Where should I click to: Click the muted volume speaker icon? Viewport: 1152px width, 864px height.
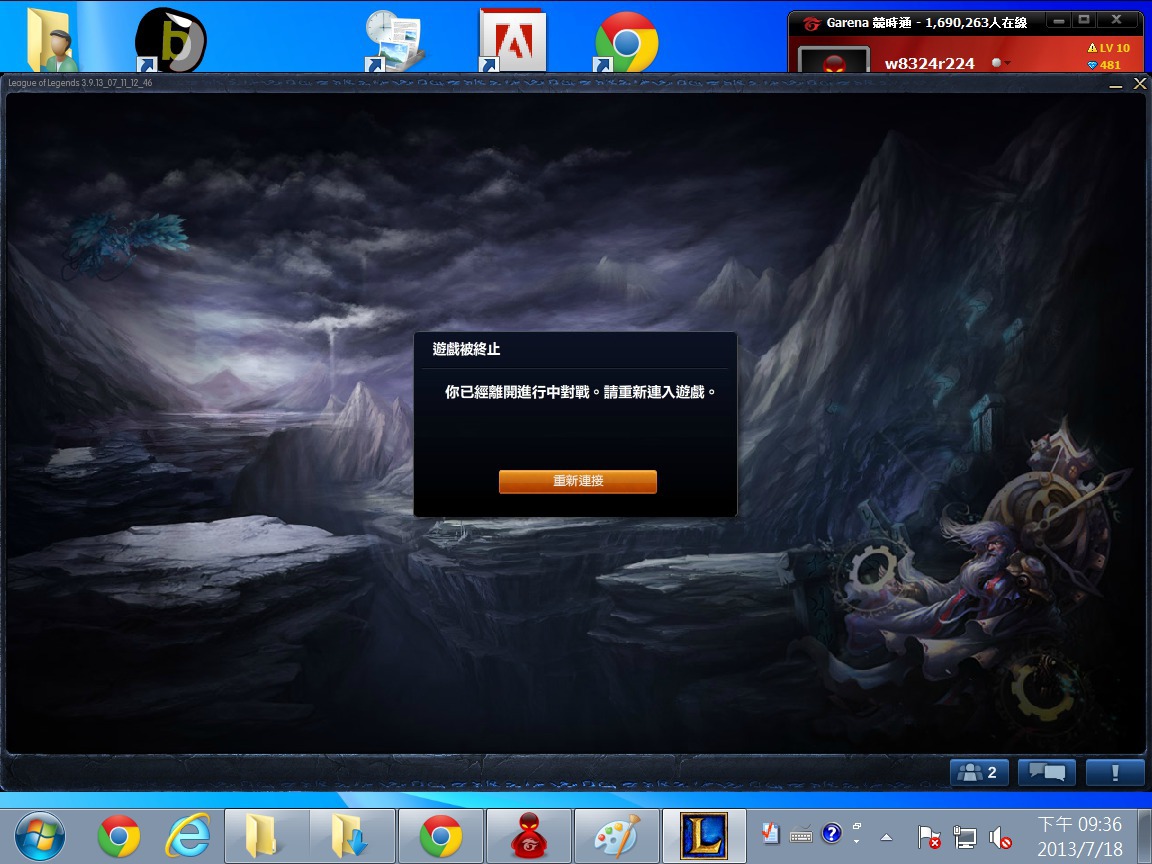pos(1000,838)
